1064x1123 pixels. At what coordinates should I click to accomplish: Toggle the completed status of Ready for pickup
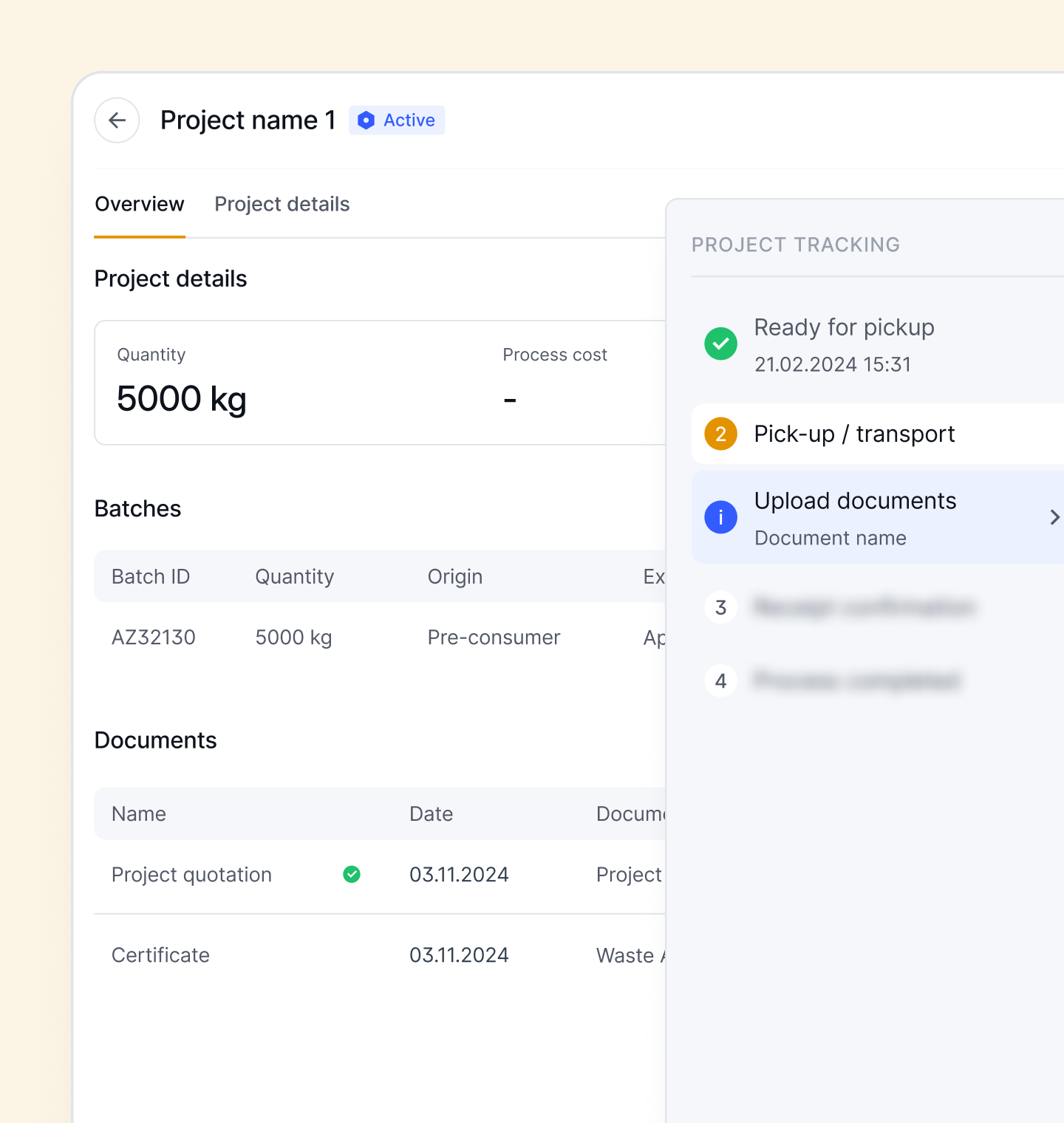[x=720, y=344]
